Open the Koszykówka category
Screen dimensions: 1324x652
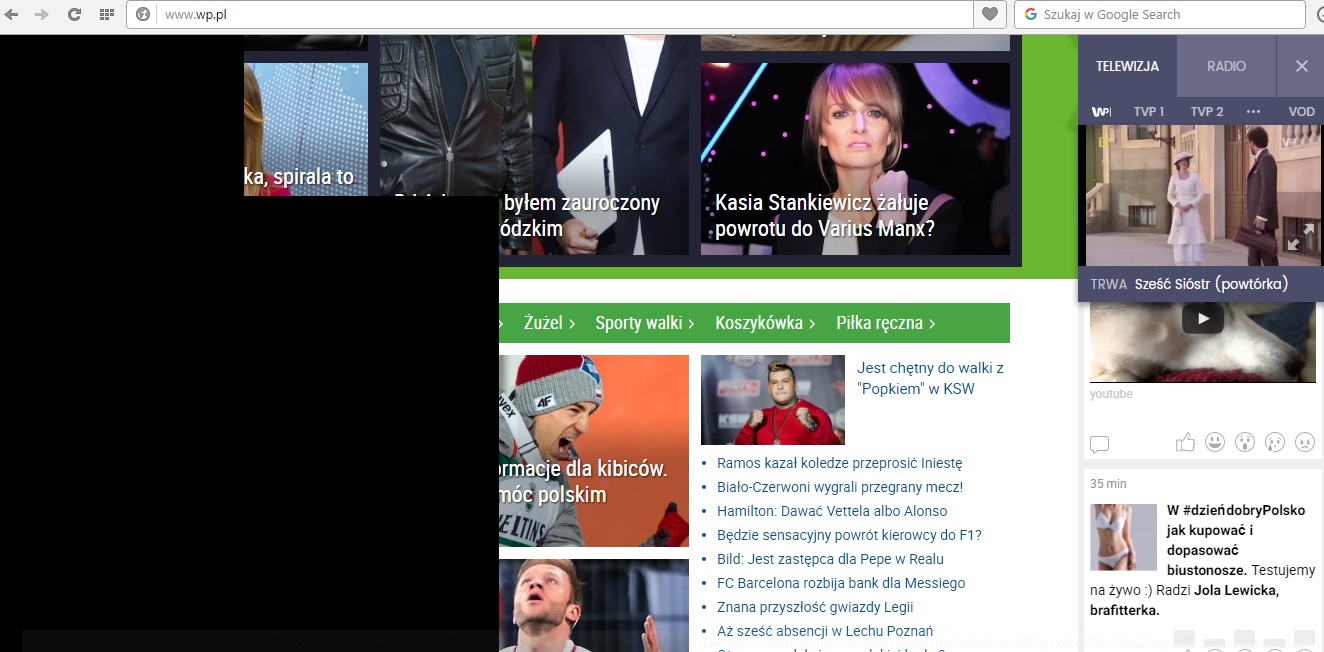(x=765, y=323)
